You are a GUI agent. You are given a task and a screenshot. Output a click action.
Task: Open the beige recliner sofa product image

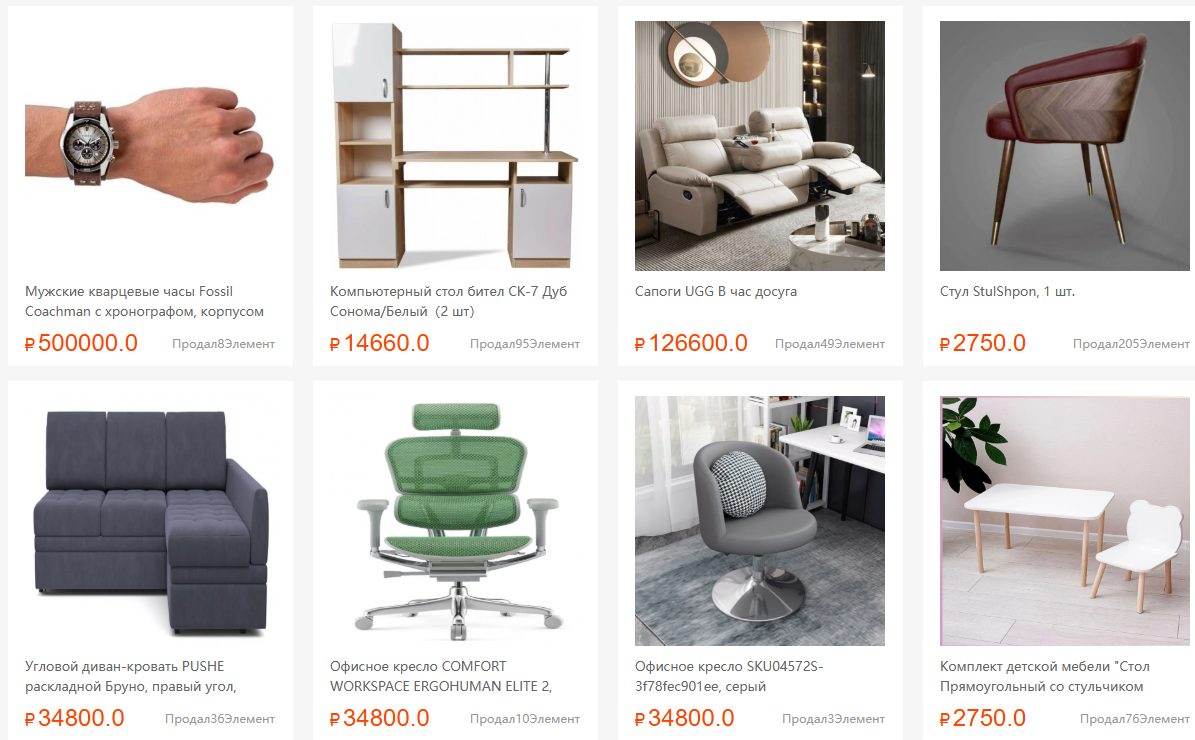760,146
